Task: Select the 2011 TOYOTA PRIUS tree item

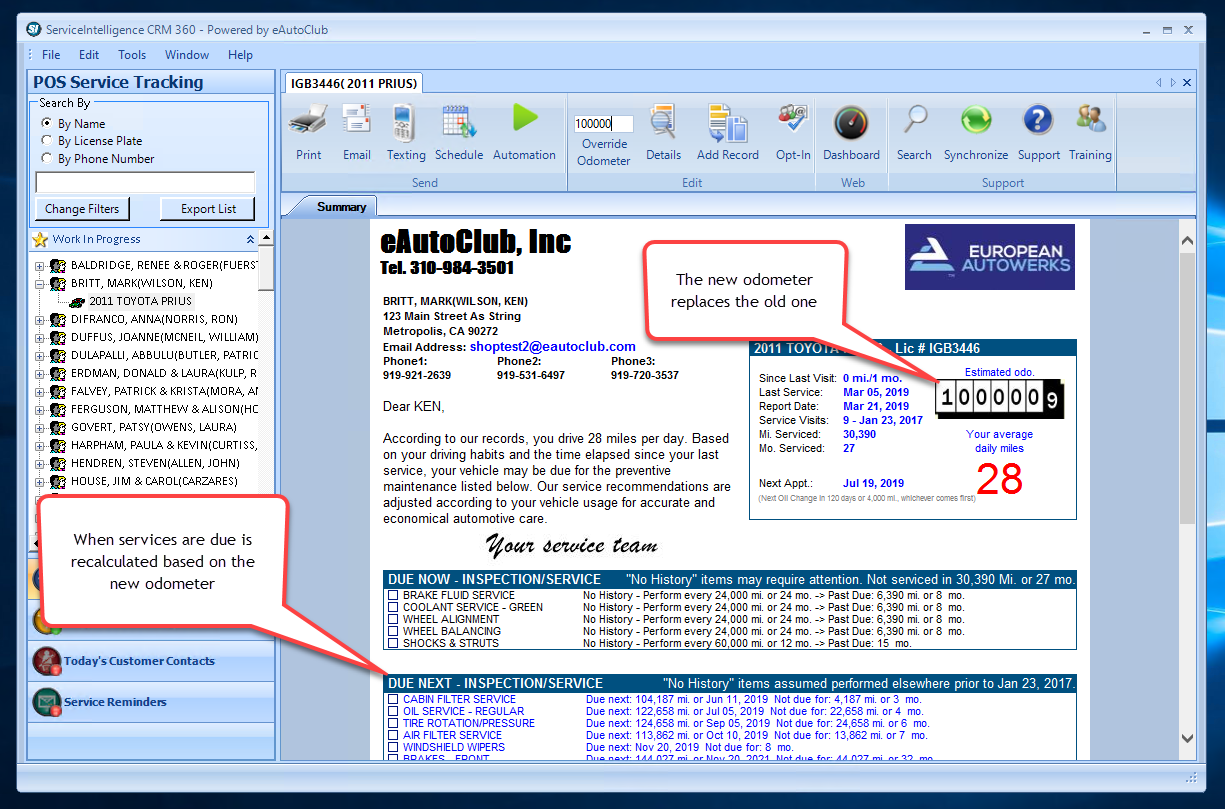Action: coord(140,301)
